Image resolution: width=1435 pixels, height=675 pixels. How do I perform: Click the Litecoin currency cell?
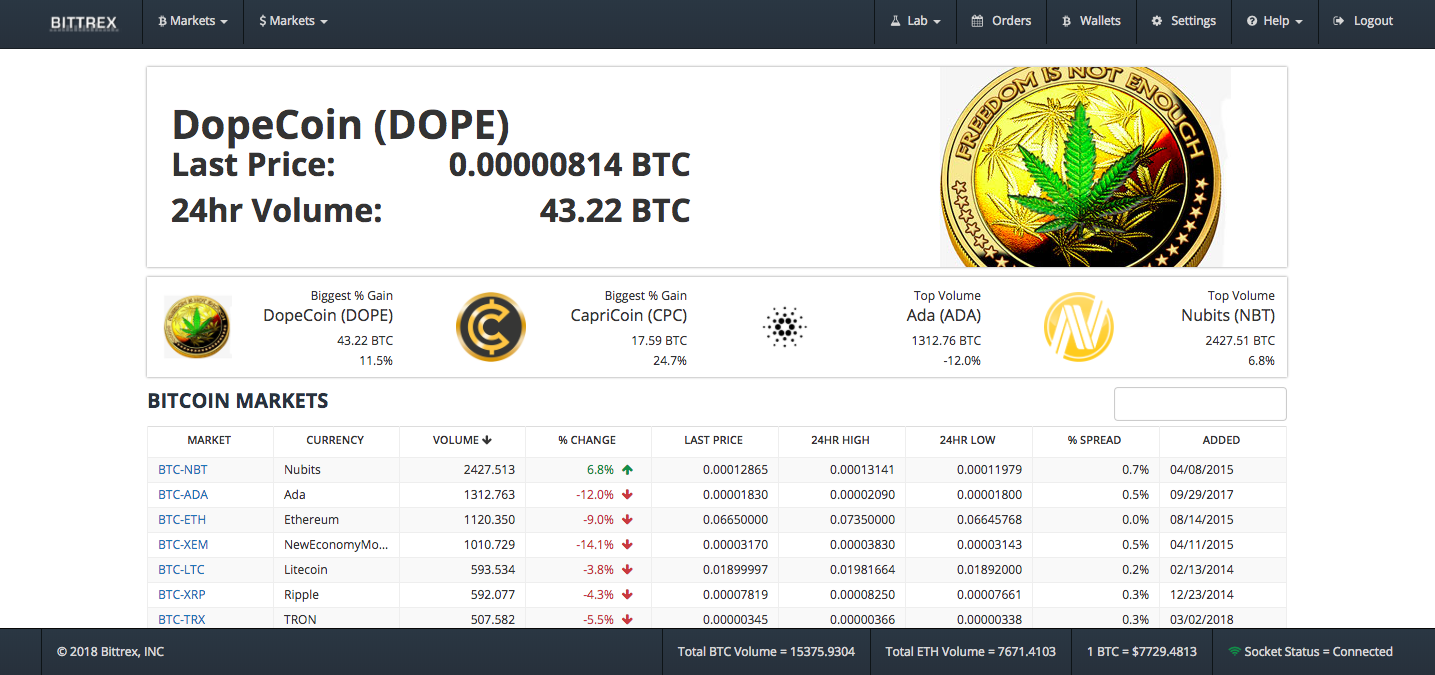336,569
